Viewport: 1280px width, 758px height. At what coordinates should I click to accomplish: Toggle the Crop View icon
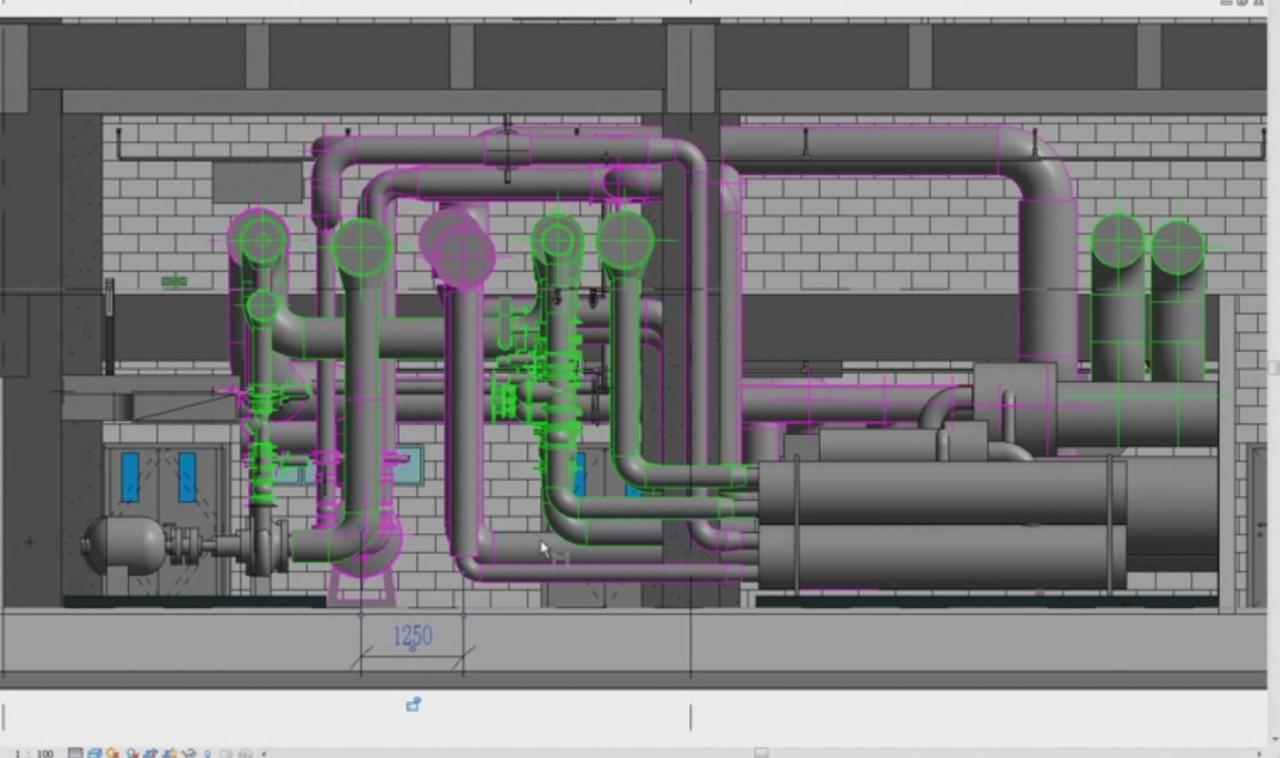tap(150, 753)
